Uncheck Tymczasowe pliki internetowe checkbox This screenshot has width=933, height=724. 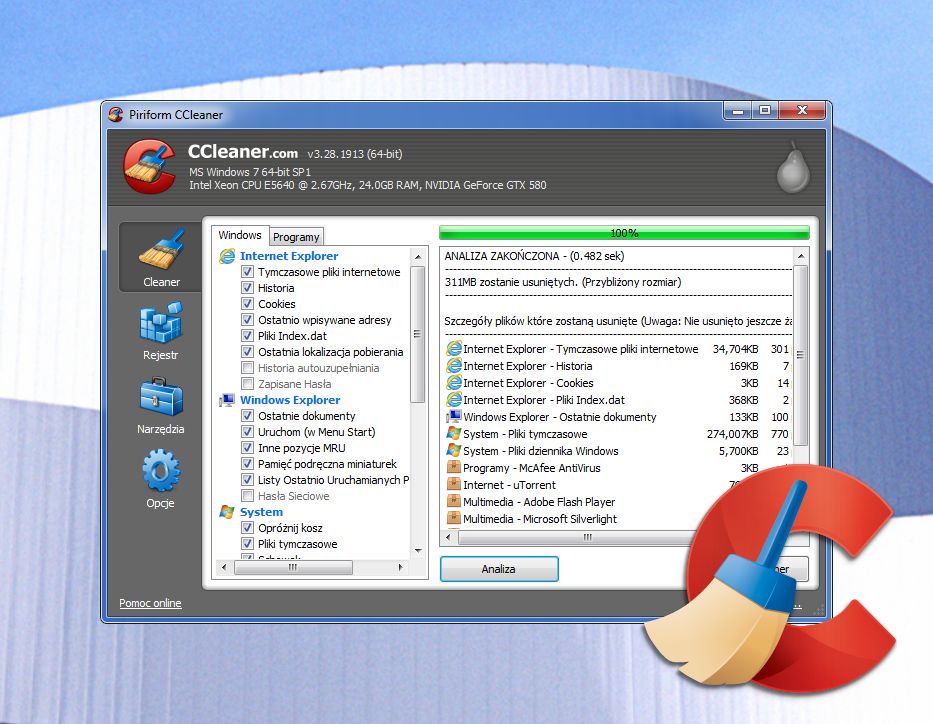(x=248, y=272)
